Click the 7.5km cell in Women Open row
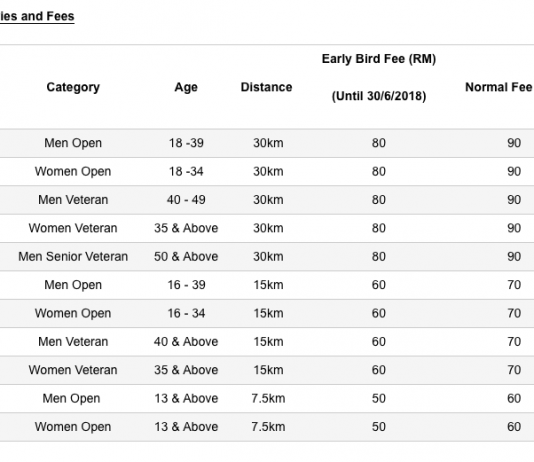The height and width of the screenshot is (462, 534). tap(268, 427)
